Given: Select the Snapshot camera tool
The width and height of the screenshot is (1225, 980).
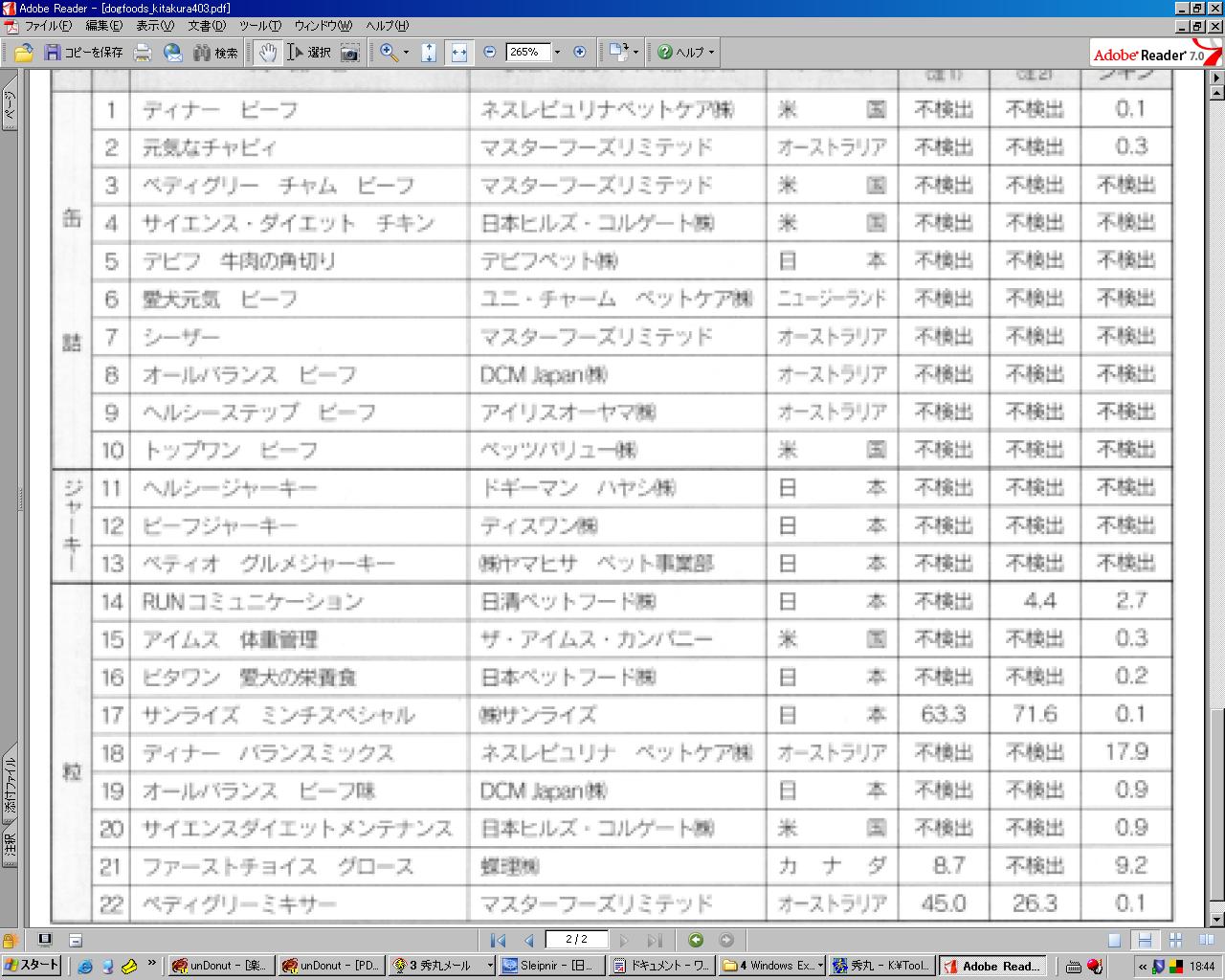Looking at the screenshot, I should (x=350, y=53).
